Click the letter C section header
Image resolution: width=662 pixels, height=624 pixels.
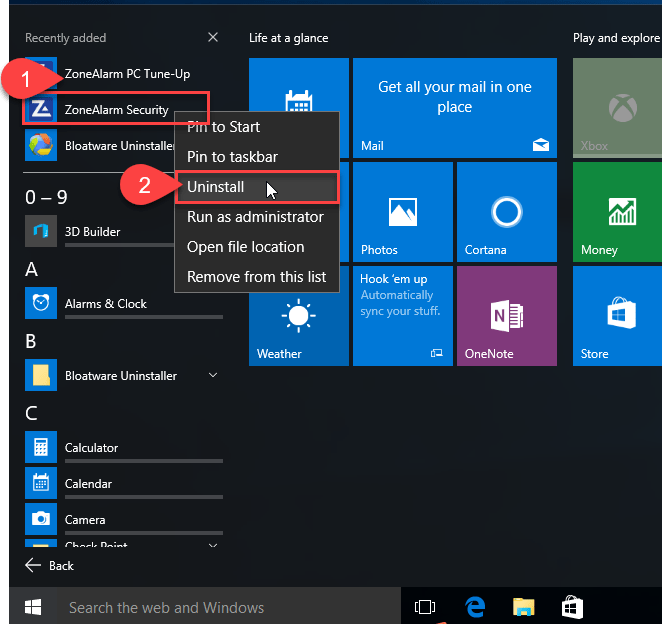pos(31,413)
